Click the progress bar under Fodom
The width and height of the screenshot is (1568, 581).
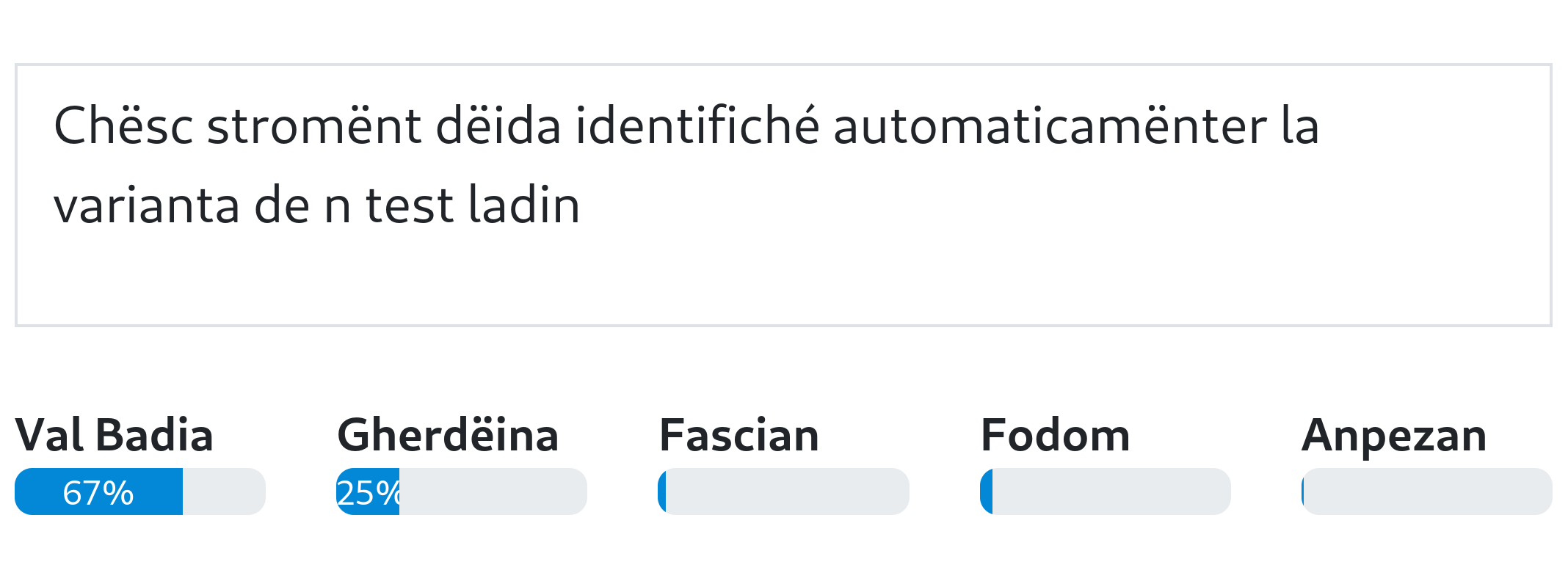(x=1105, y=492)
